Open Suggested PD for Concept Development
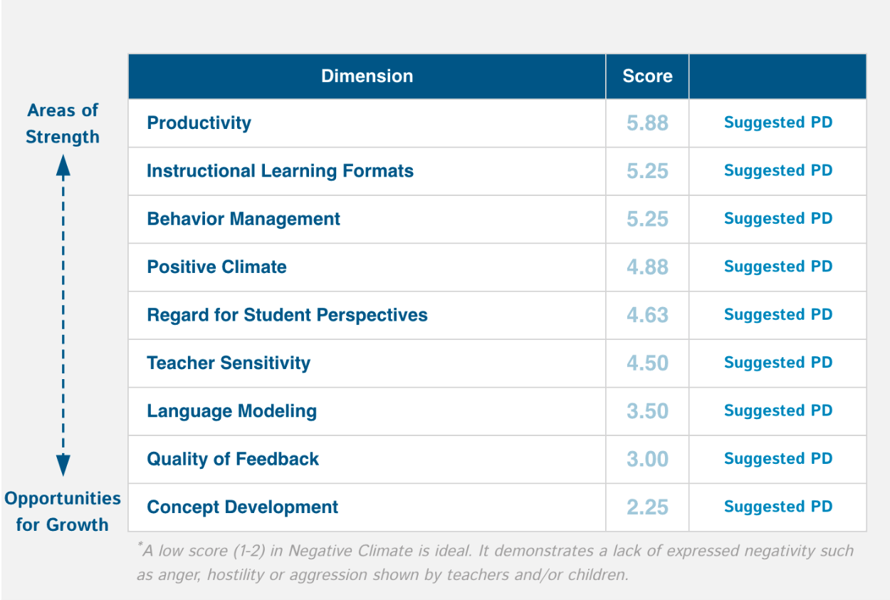 [x=778, y=507]
